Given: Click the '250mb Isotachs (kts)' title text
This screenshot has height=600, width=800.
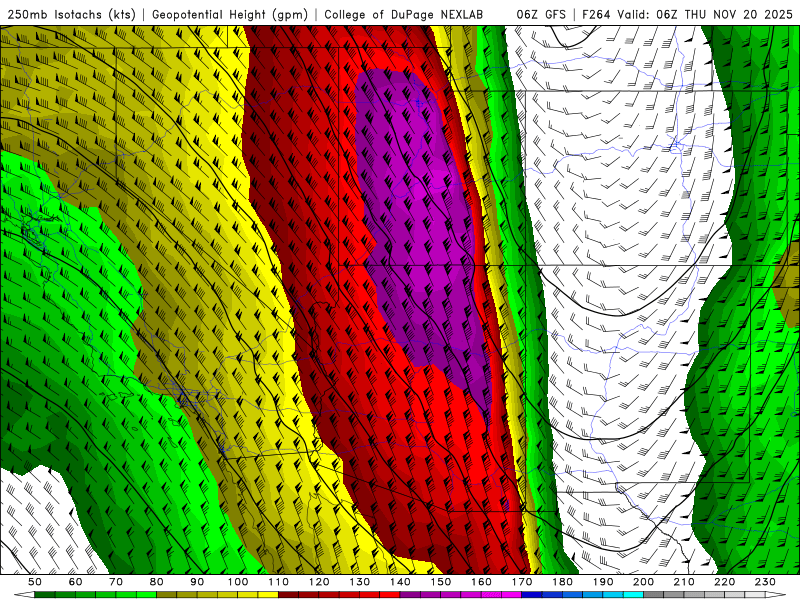Looking at the screenshot, I should pos(72,14).
